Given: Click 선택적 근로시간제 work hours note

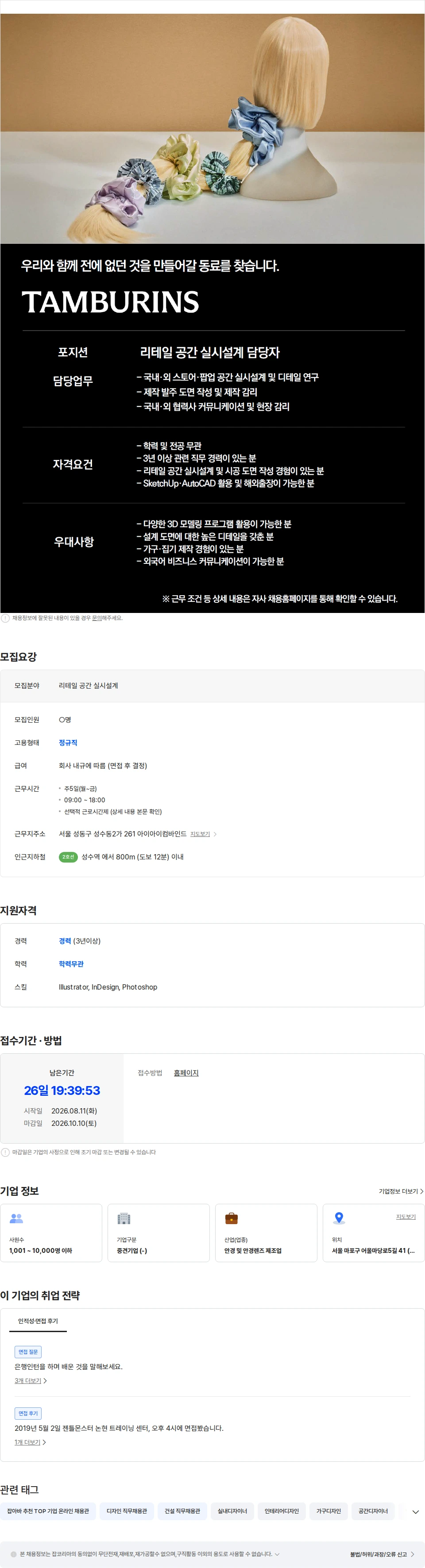Looking at the screenshot, I should click(112, 811).
